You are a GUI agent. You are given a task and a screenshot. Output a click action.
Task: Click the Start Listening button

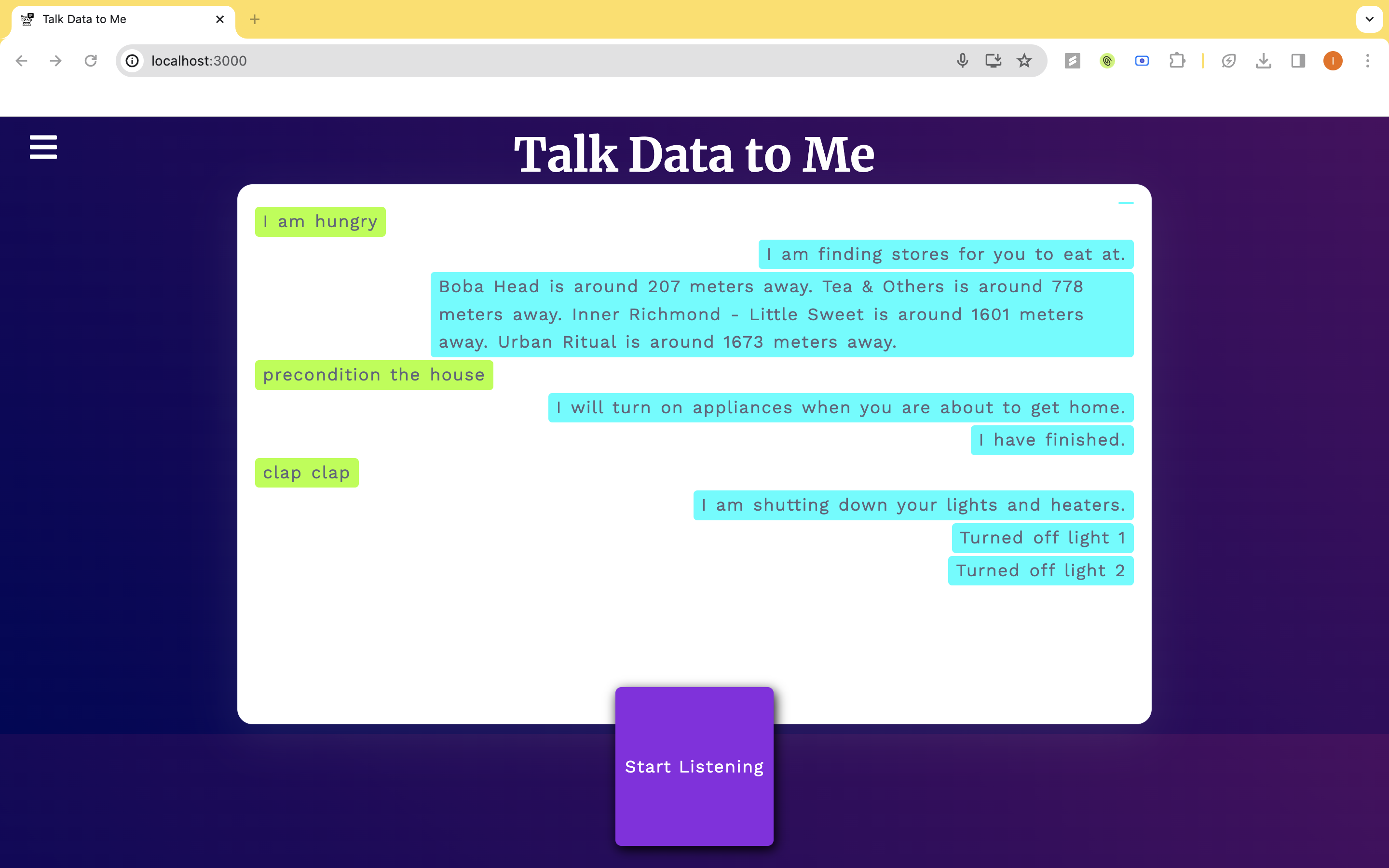694,766
